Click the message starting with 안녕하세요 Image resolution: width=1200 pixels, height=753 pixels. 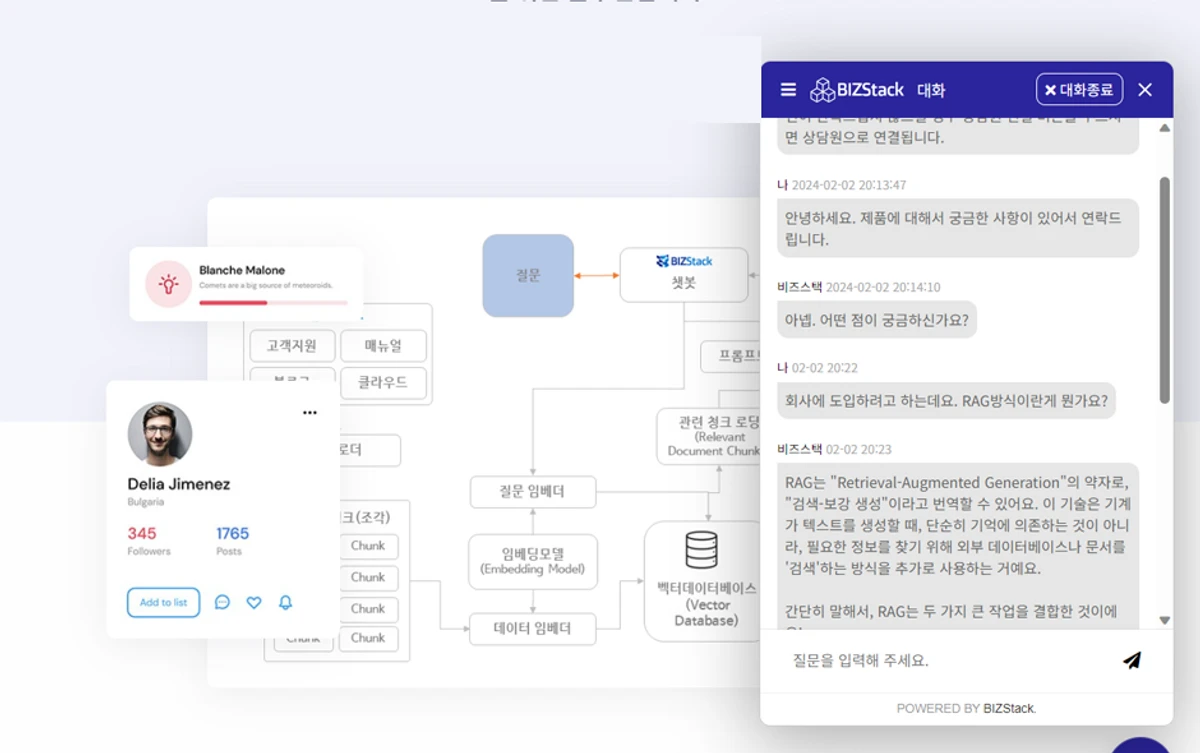958,228
